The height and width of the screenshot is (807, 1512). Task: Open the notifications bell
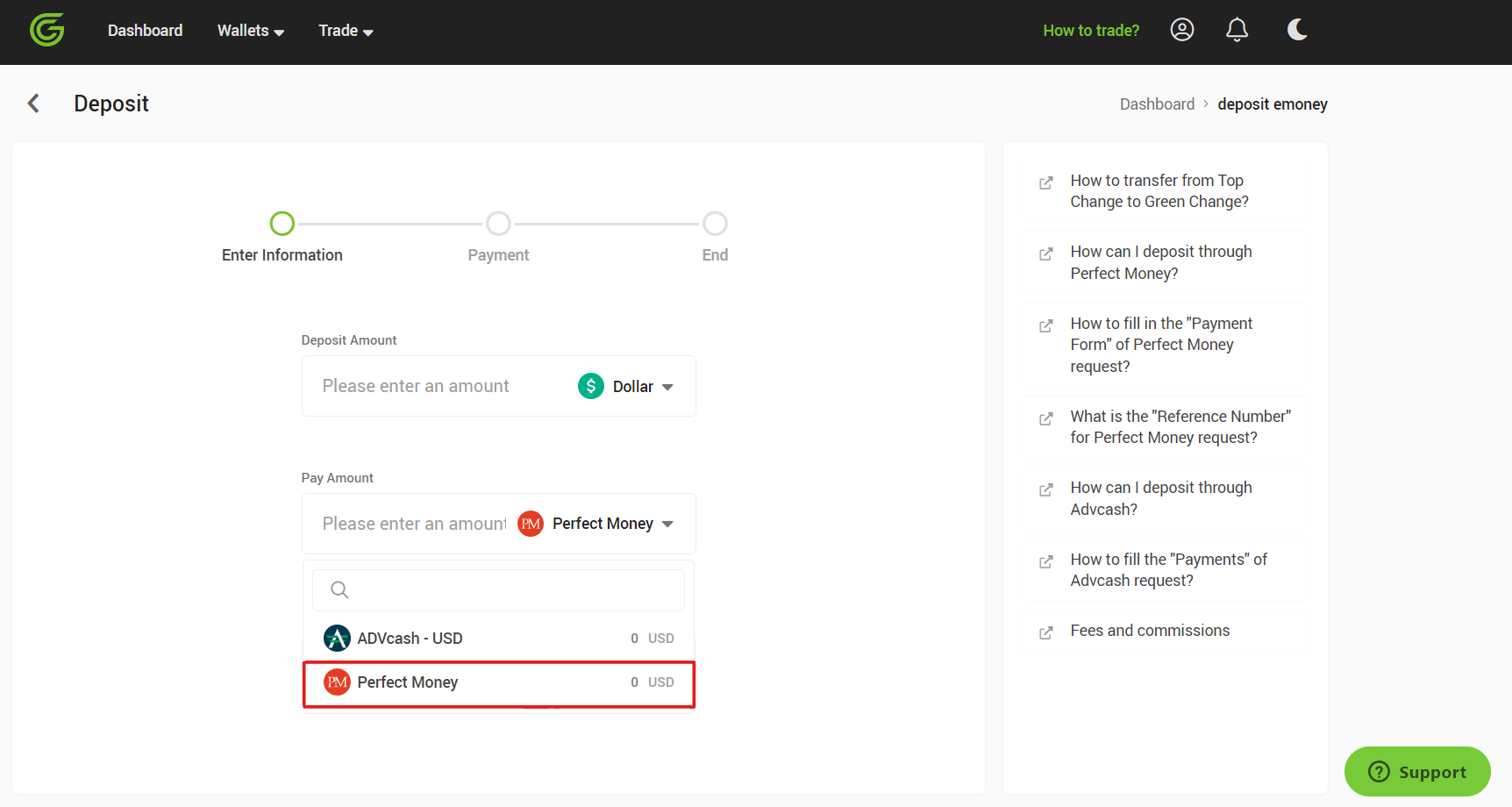(1237, 30)
